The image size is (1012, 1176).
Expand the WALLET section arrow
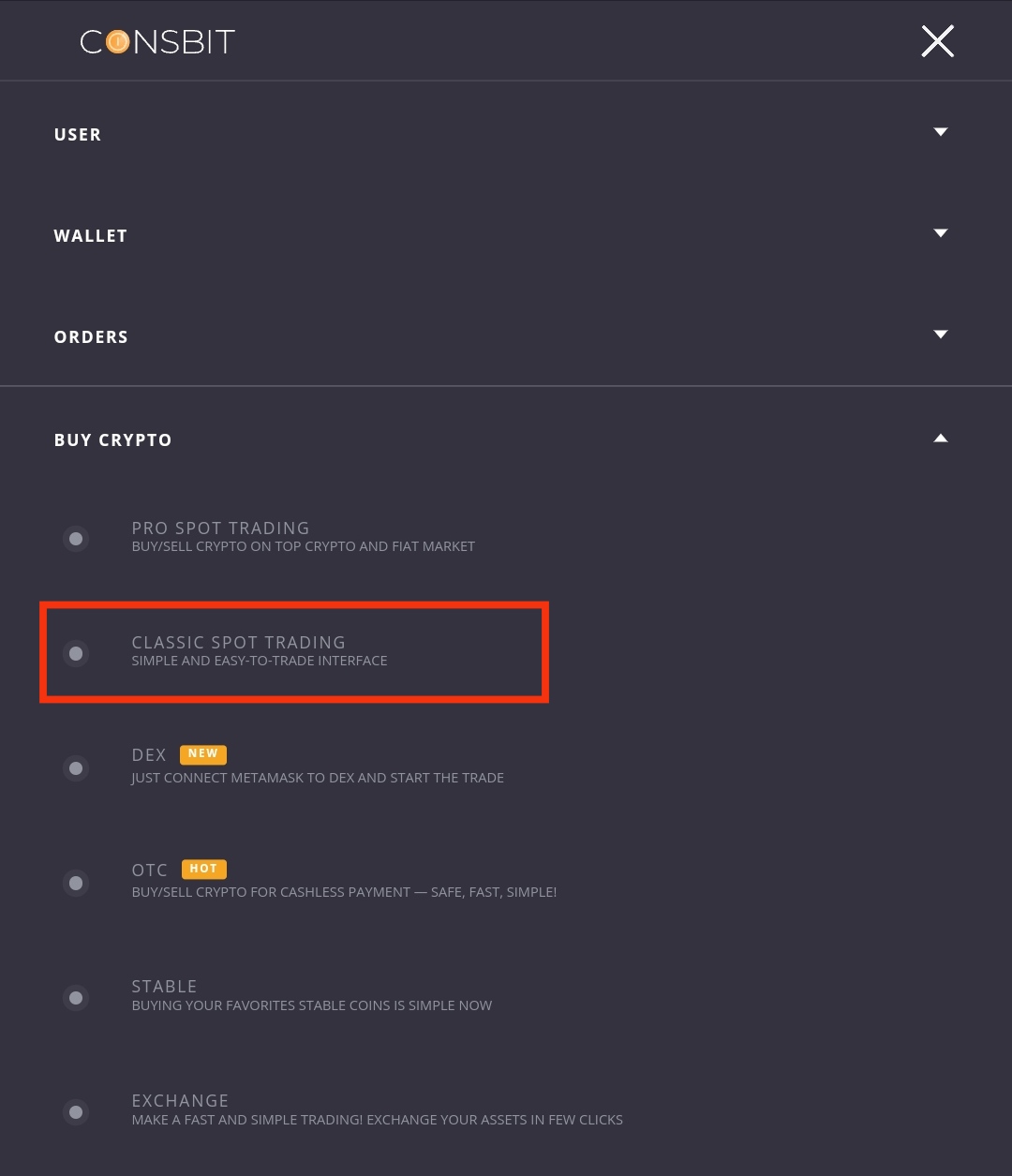tap(941, 233)
